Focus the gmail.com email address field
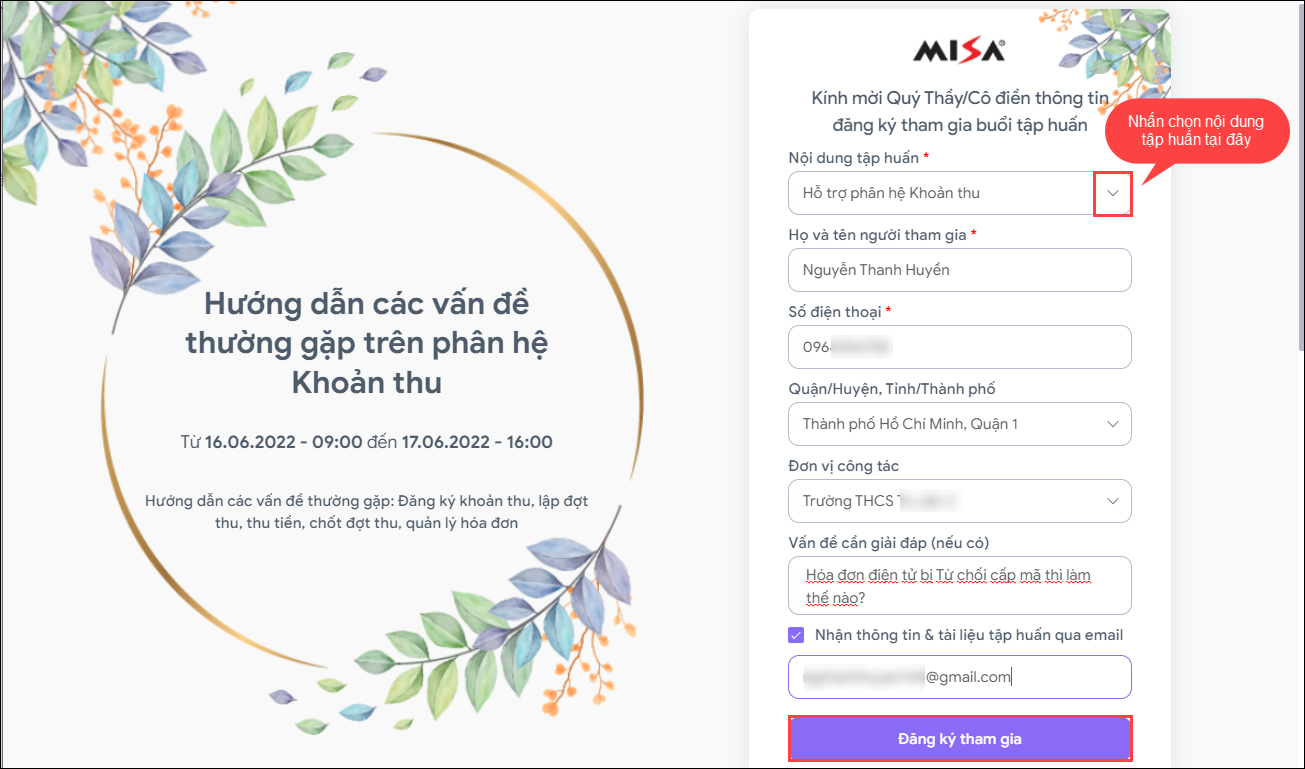Screen dimensions: 1305x769 coord(959,677)
